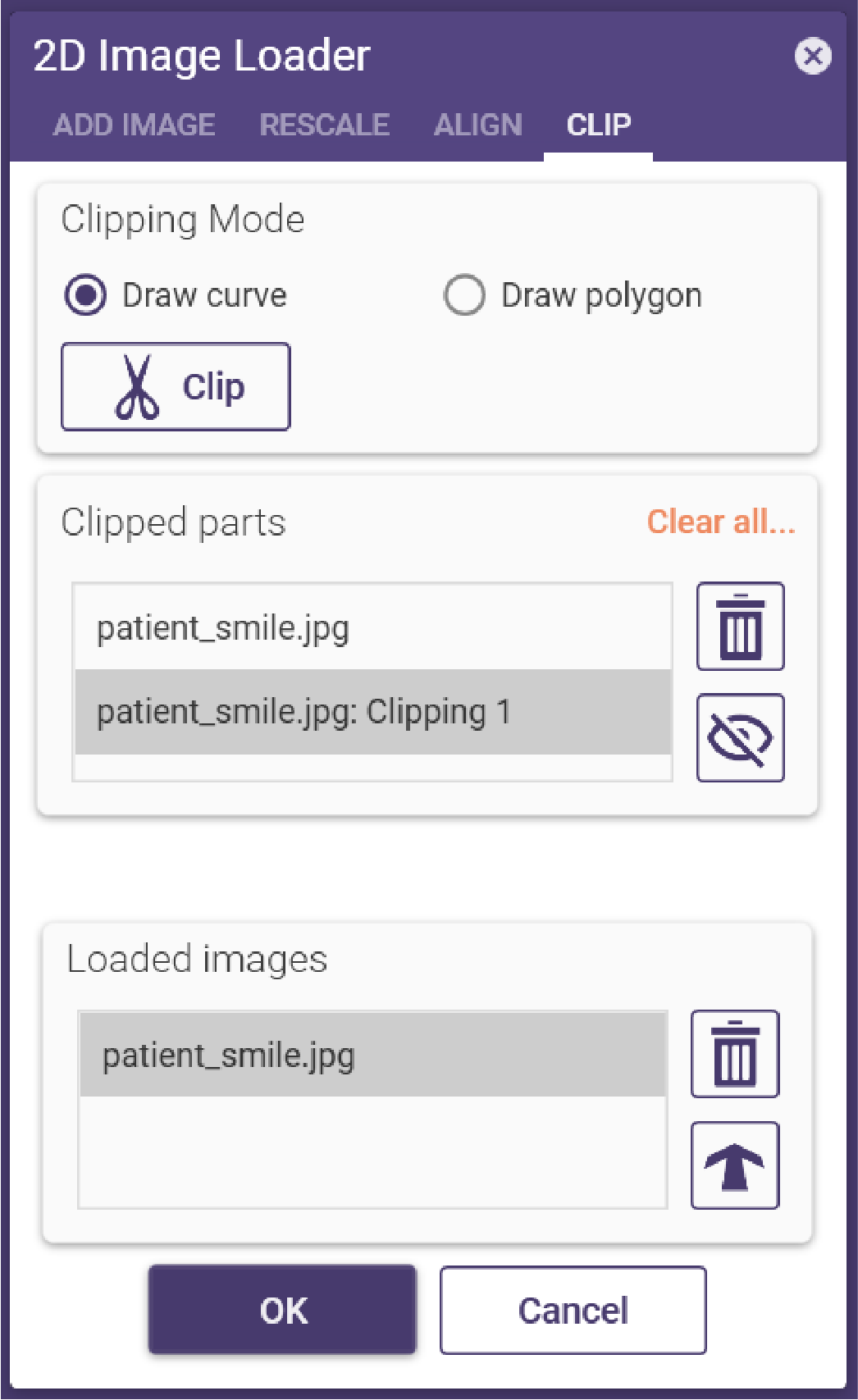
Task: Click empty area of Loaded images list
Action: tap(372, 1151)
